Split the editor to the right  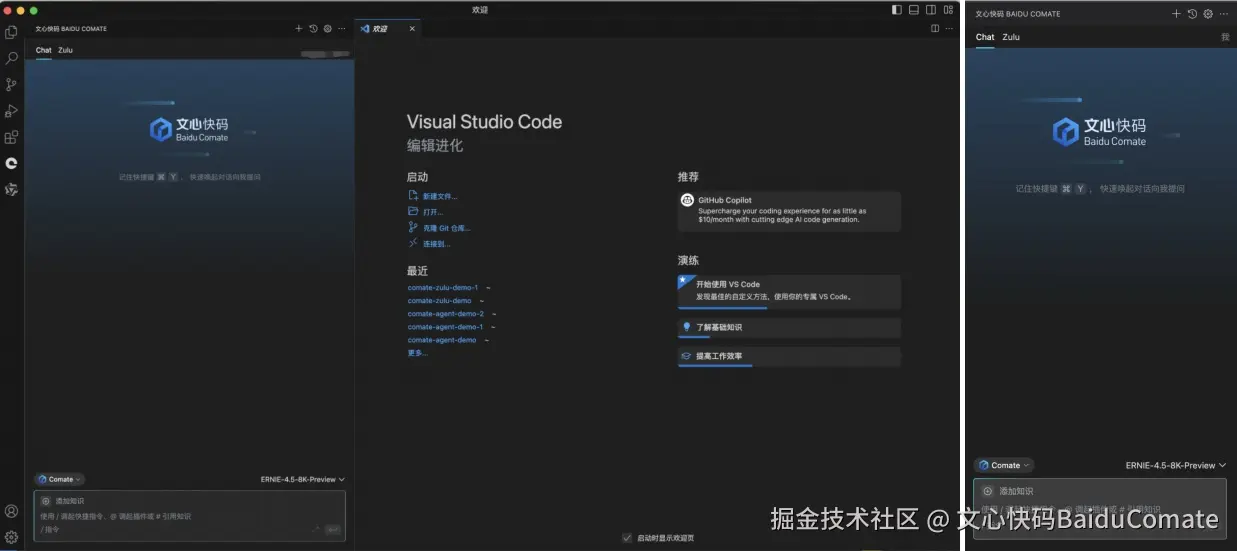pyautogui.click(x=935, y=28)
